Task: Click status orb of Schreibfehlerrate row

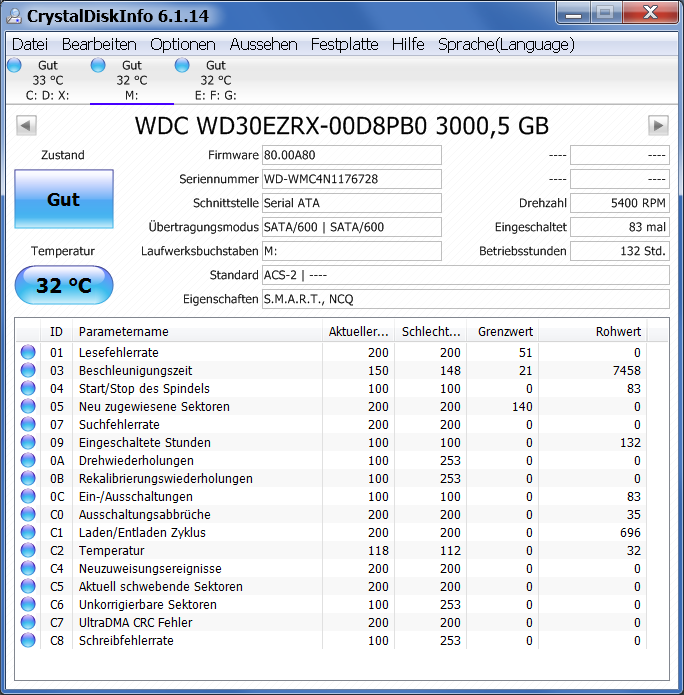Action: pos(28,640)
